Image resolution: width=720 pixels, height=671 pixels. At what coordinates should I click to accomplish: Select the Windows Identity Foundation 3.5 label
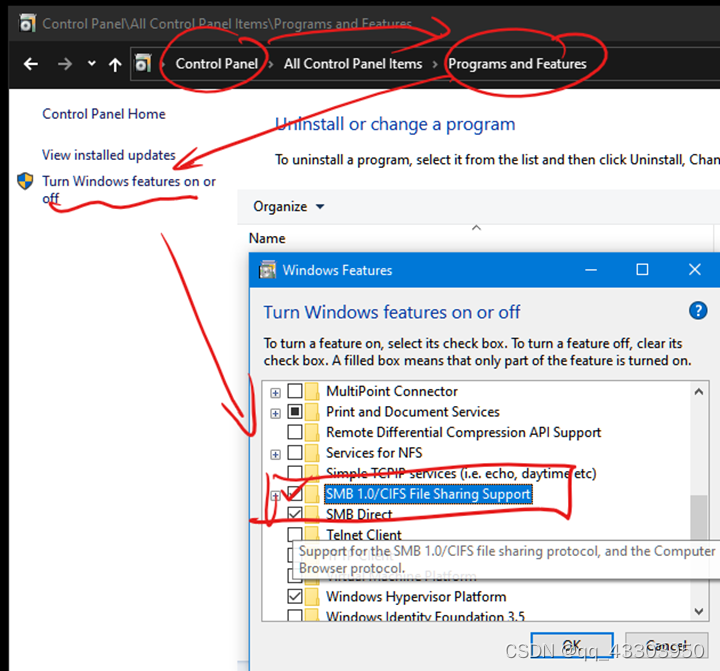tap(425, 616)
